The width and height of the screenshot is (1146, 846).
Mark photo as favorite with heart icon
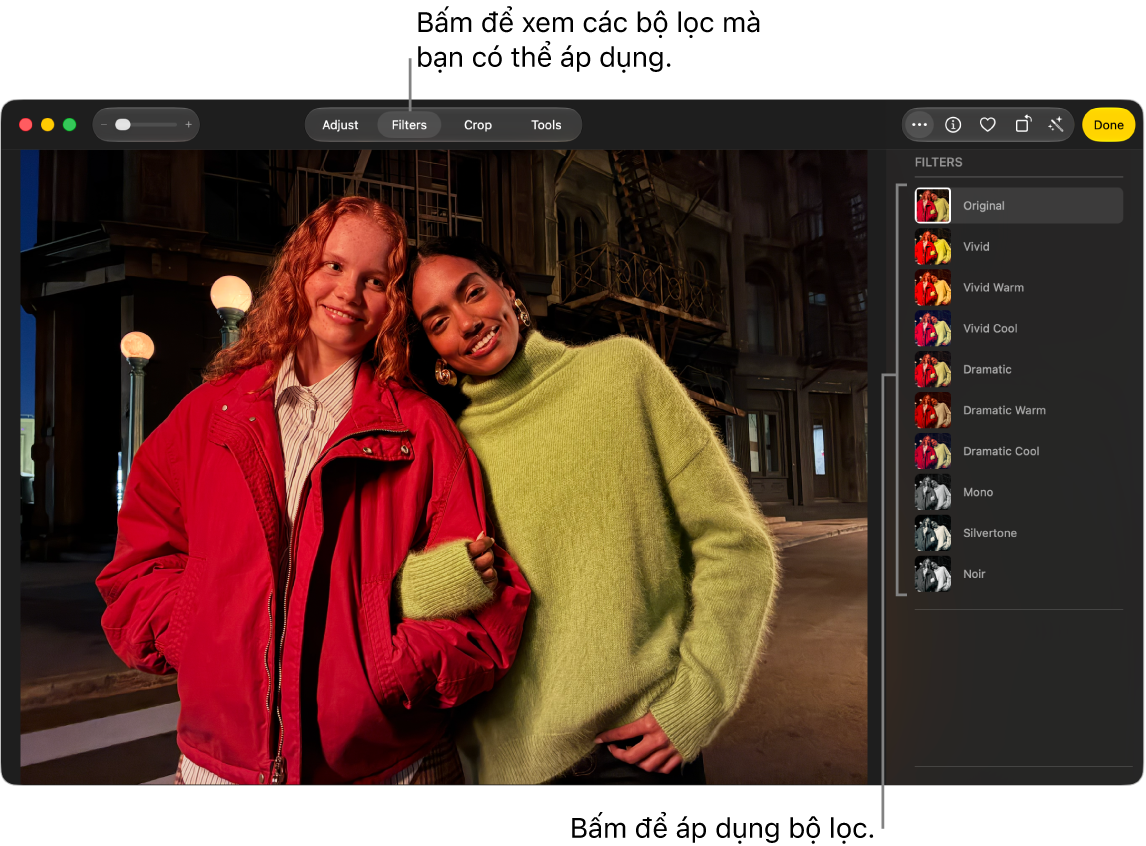(x=987, y=125)
